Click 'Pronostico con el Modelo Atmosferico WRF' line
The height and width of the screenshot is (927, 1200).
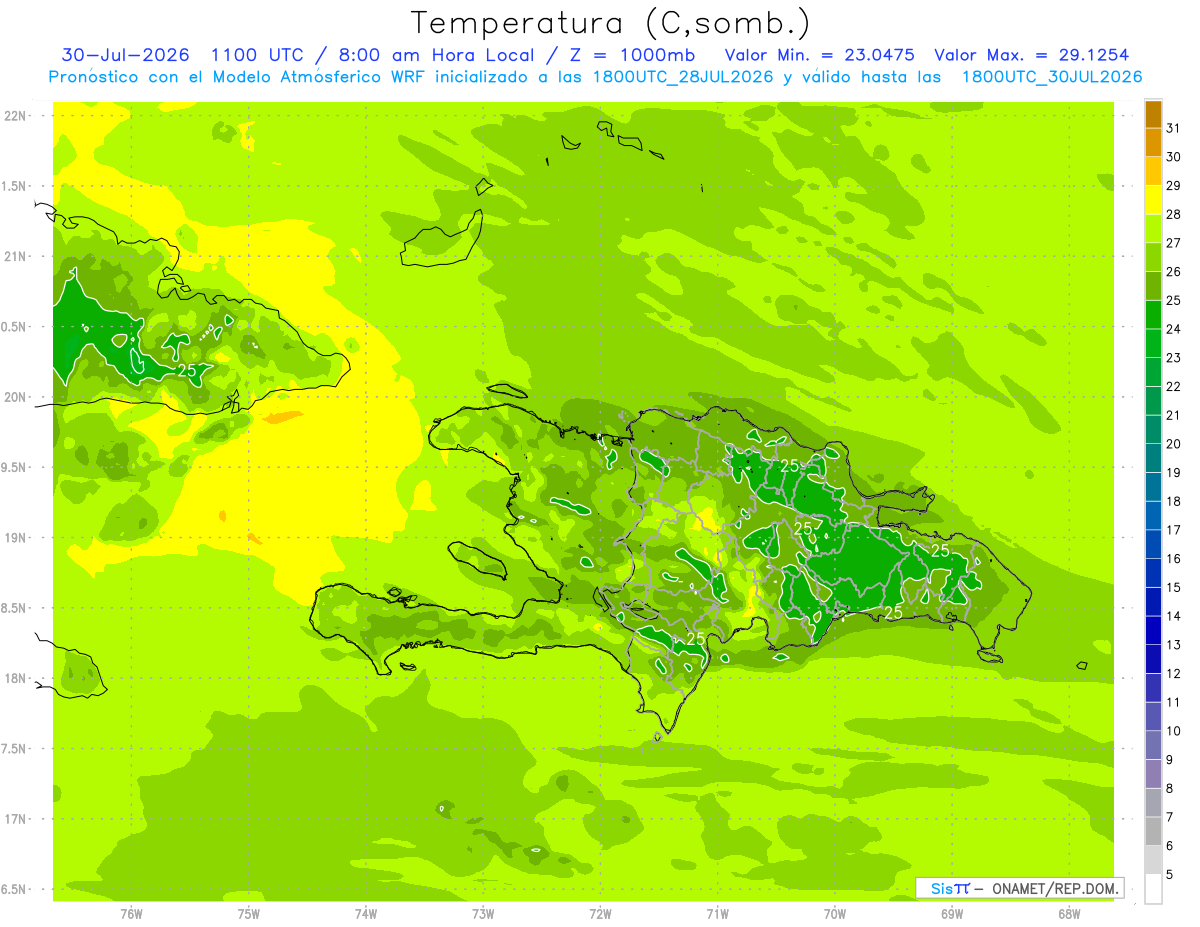(x=237, y=77)
